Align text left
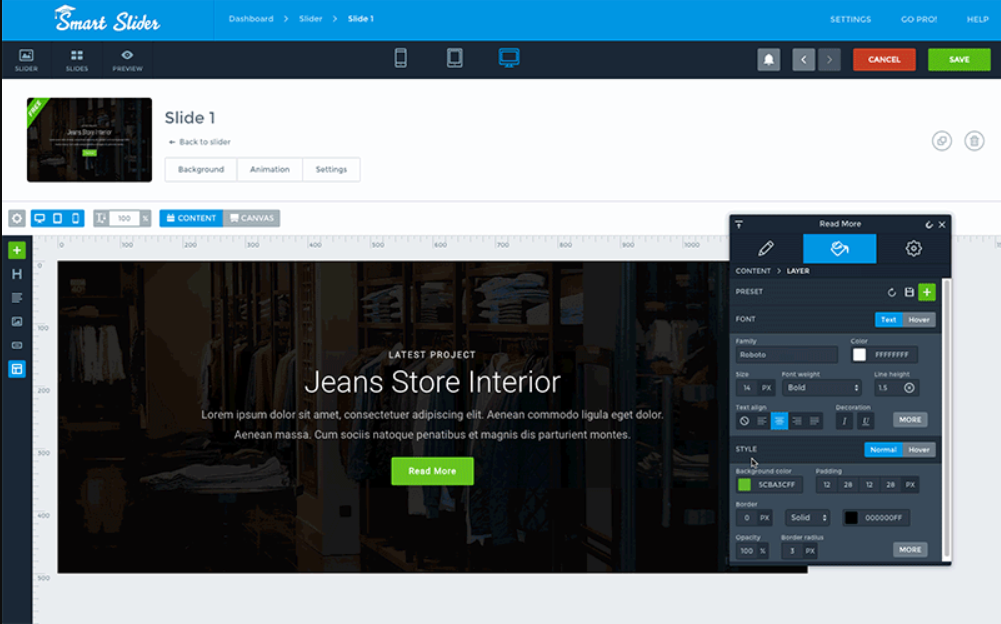 click(x=762, y=421)
